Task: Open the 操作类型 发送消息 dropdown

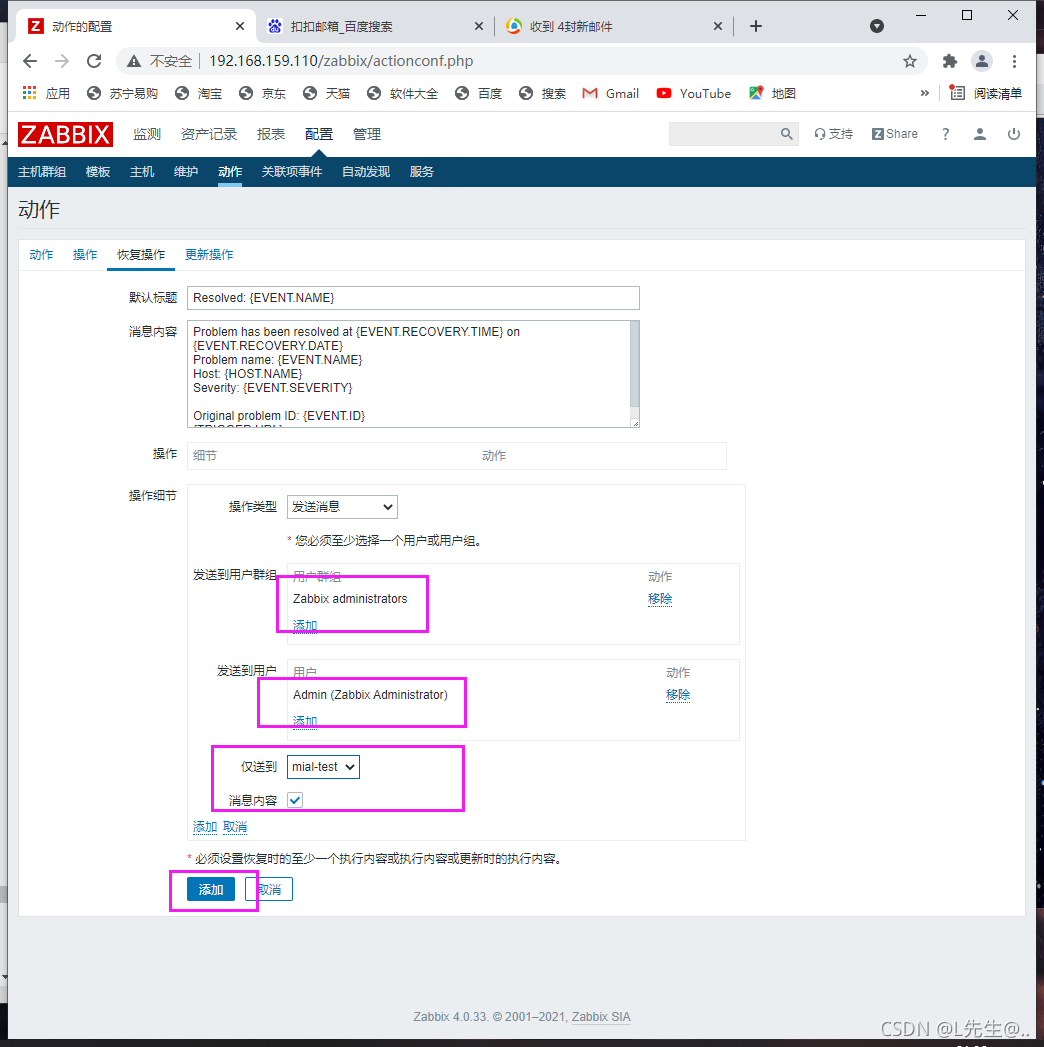Action: point(342,507)
